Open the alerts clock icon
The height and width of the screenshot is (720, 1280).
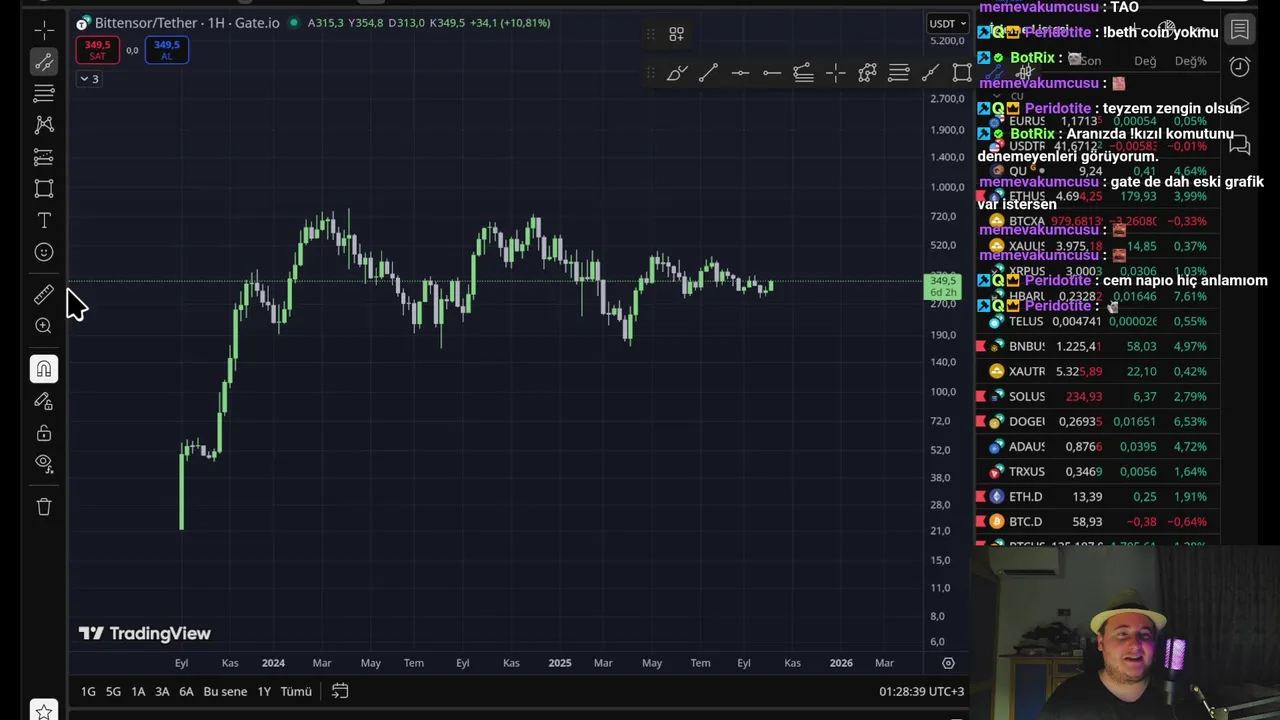(x=1240, y=68)
